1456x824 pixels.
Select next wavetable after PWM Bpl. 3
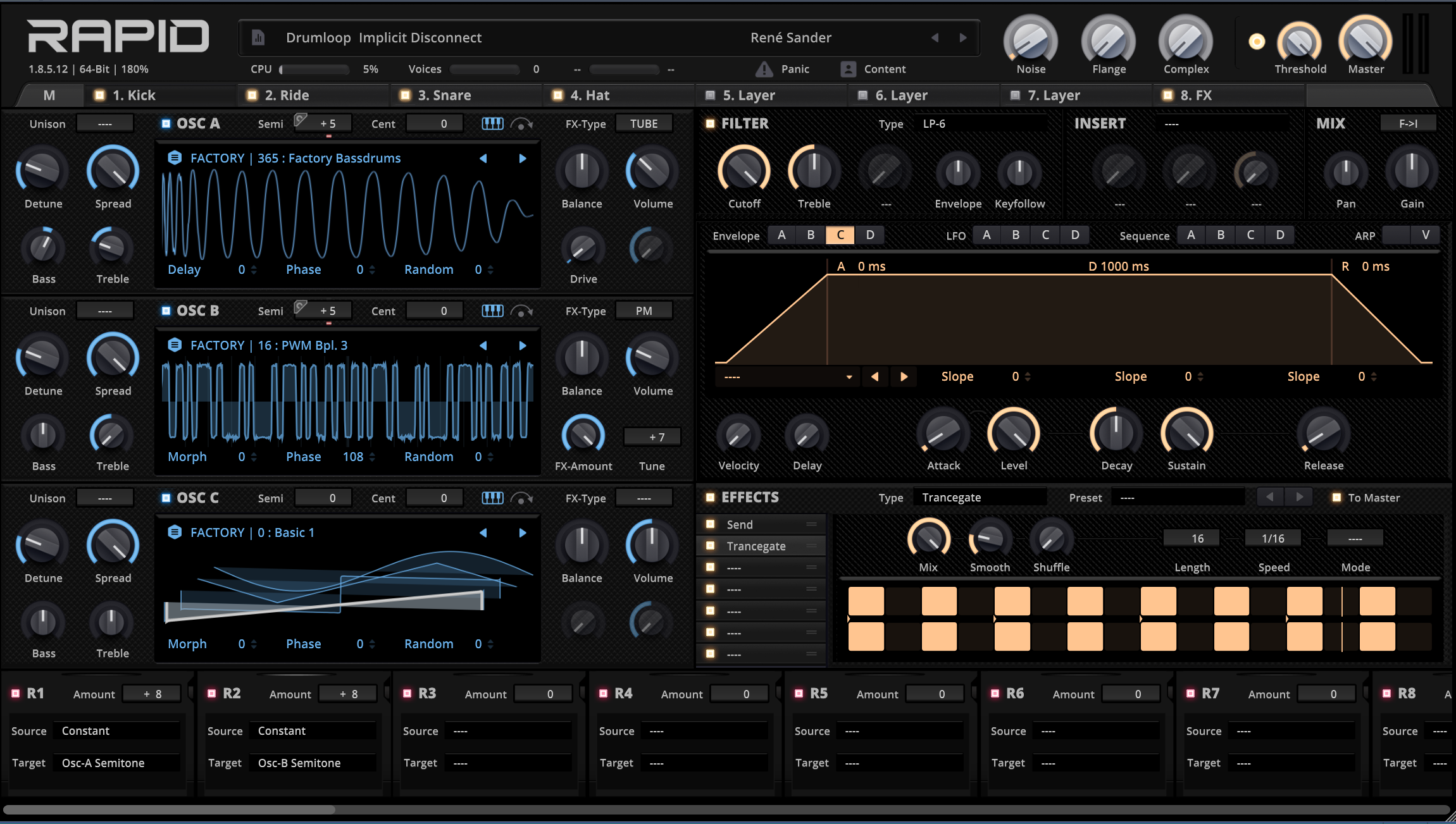click(x=523, y=345)
